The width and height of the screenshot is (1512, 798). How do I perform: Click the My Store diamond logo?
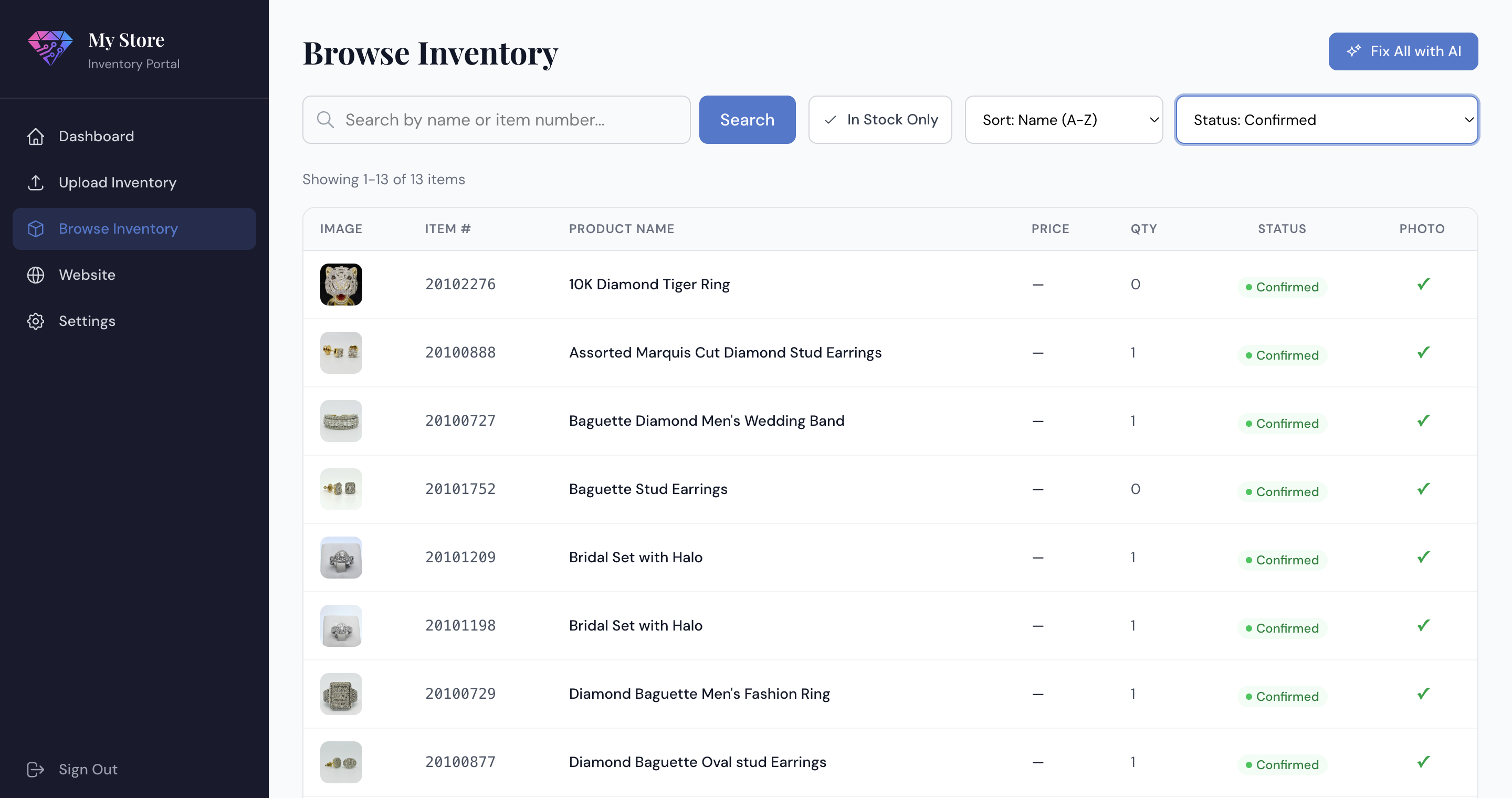point(50,49)
